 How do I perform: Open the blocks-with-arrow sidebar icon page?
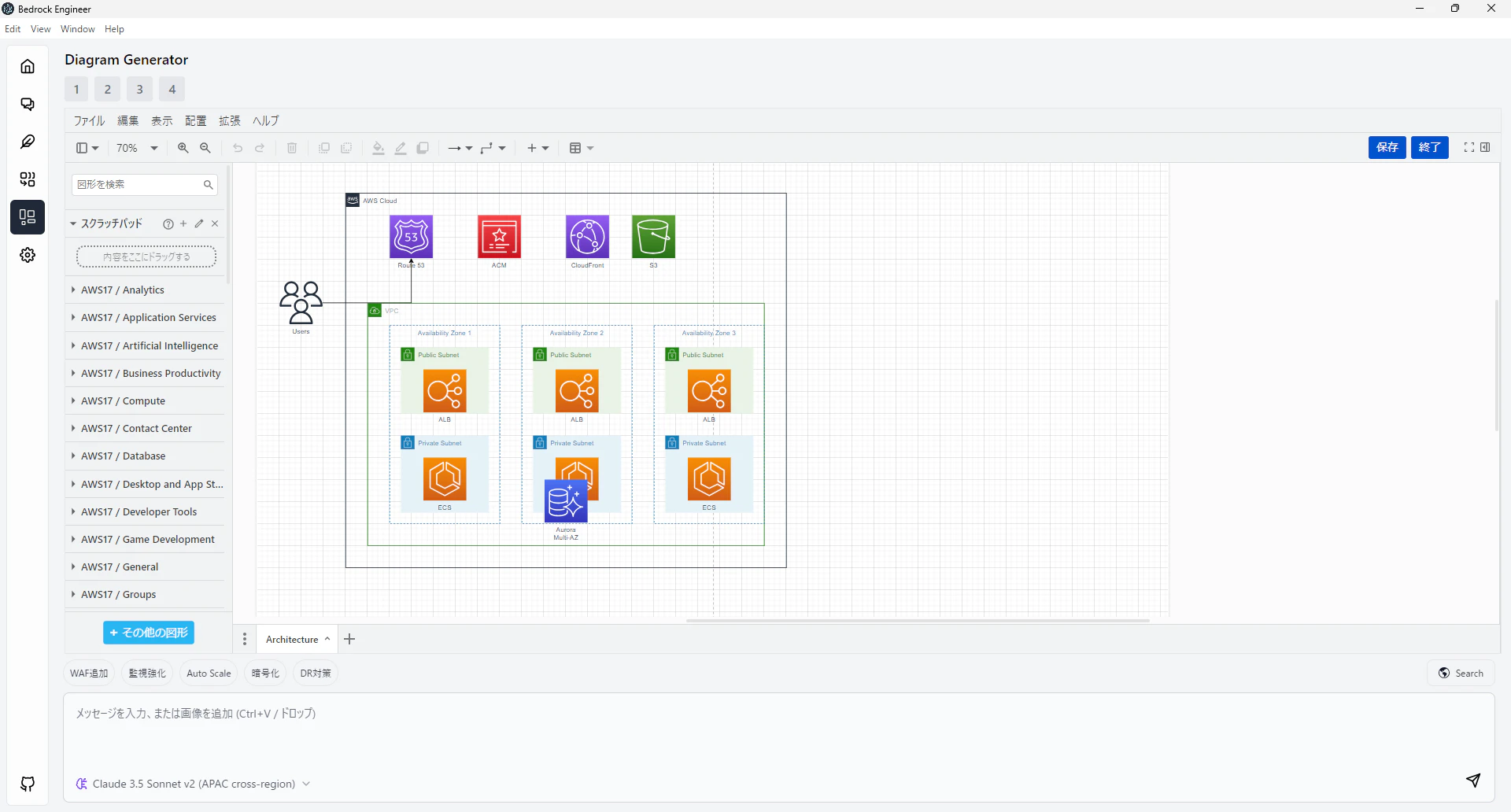coord(28,179)
